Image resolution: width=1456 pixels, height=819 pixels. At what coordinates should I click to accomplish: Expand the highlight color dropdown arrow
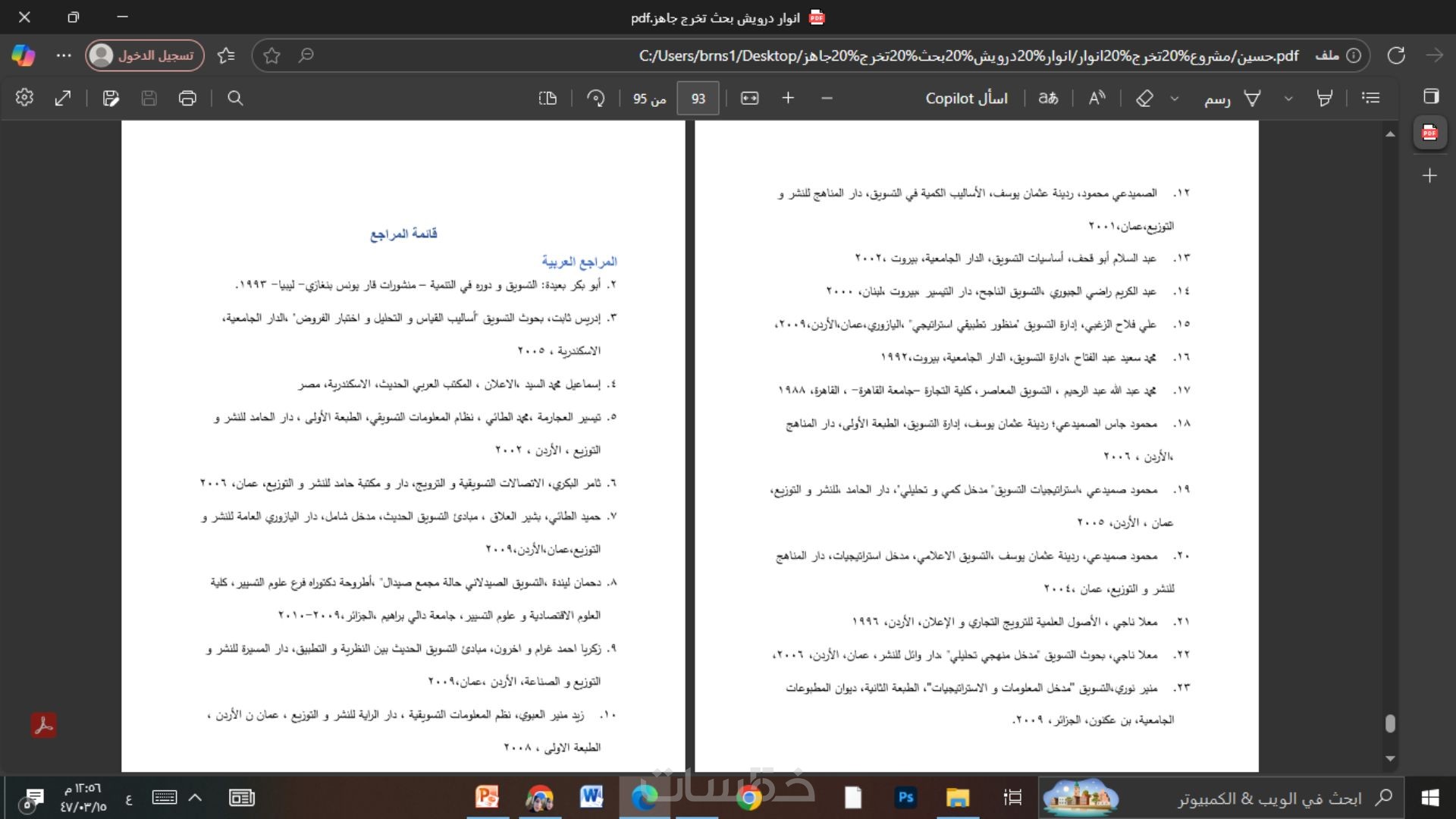(x=1288, y=99)
